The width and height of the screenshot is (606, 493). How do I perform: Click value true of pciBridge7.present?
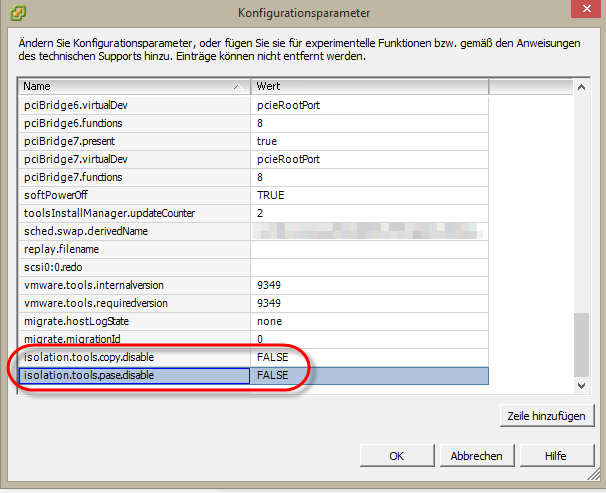[370, 141]
